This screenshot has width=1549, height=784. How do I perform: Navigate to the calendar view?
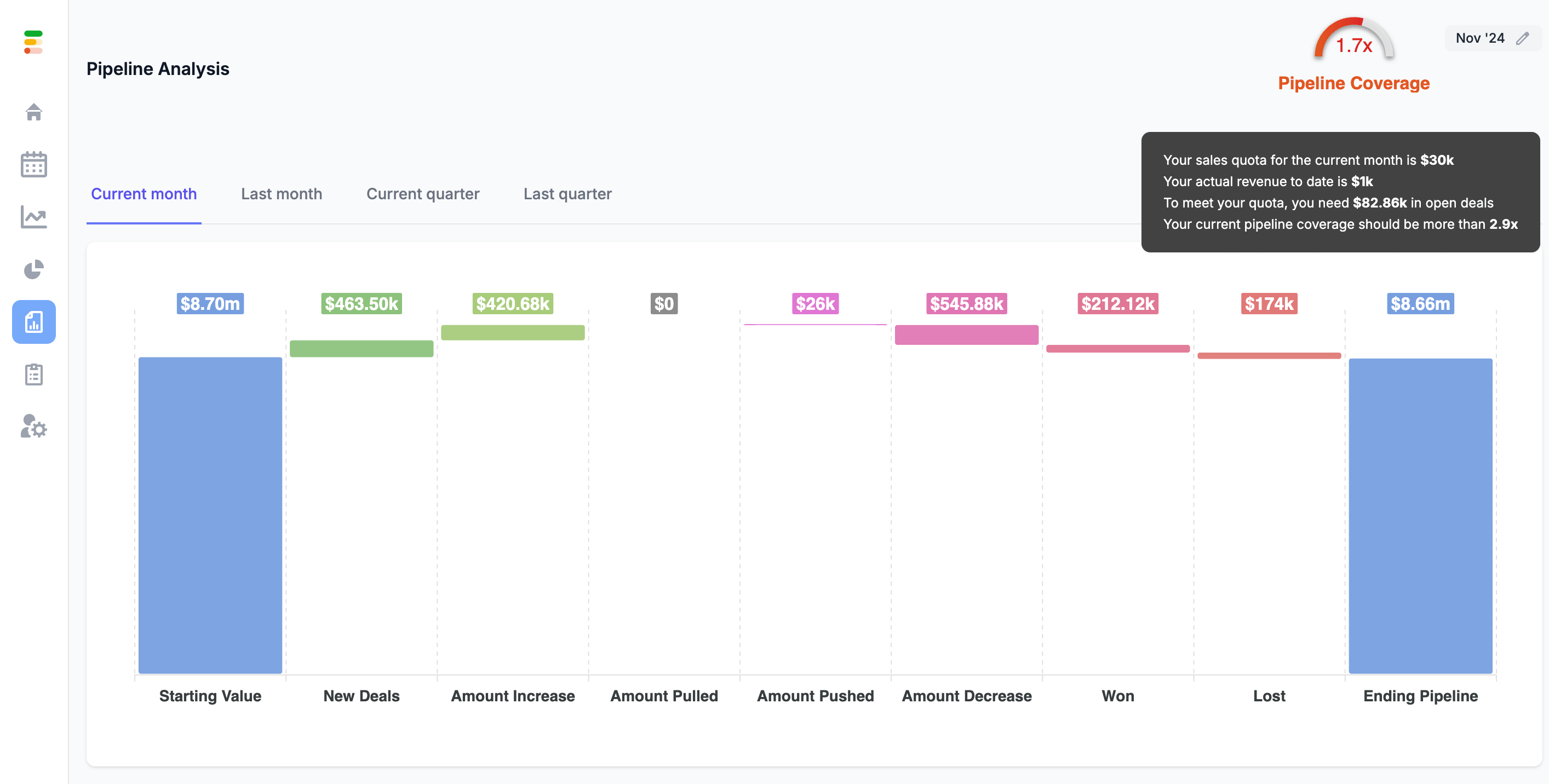[x=33, y=164]
